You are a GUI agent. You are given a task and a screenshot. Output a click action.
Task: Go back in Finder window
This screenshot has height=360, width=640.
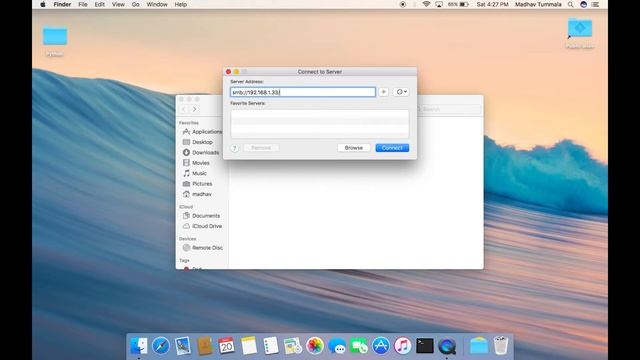(184, 109)
